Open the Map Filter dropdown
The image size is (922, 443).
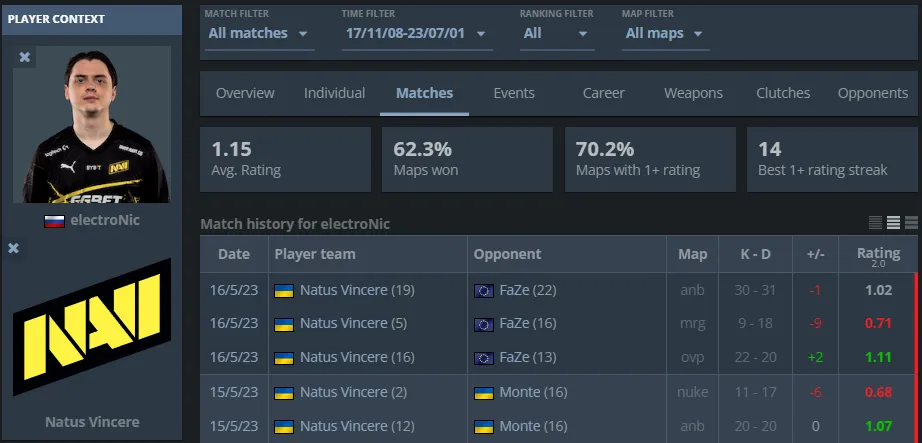(665, 34)
